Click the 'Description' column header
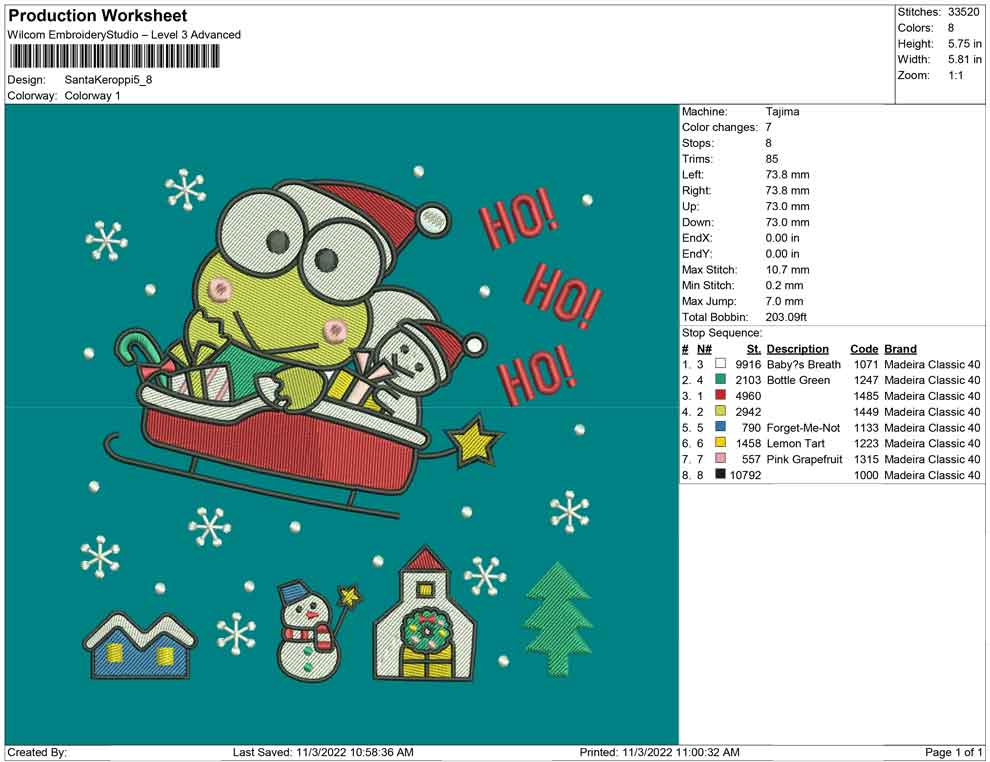The width and height of the screenshot is (990, 762). (x=797, y=349)
